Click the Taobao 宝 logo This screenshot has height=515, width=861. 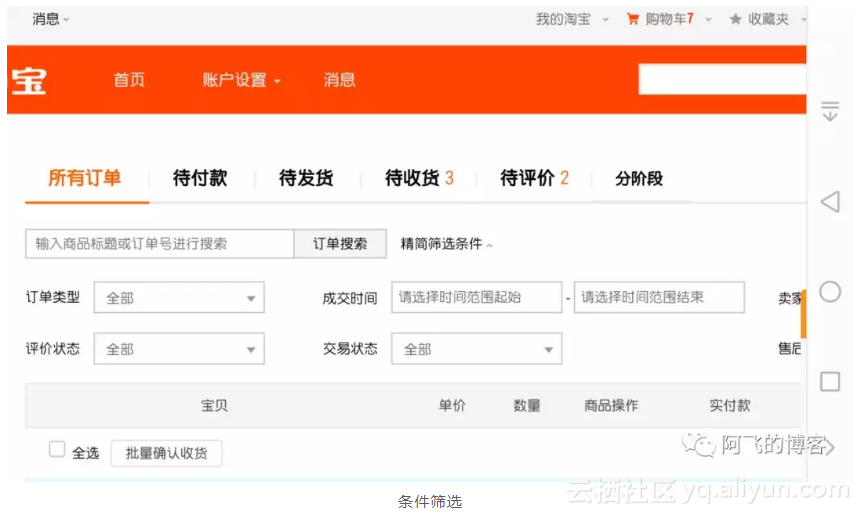(29, 81)
